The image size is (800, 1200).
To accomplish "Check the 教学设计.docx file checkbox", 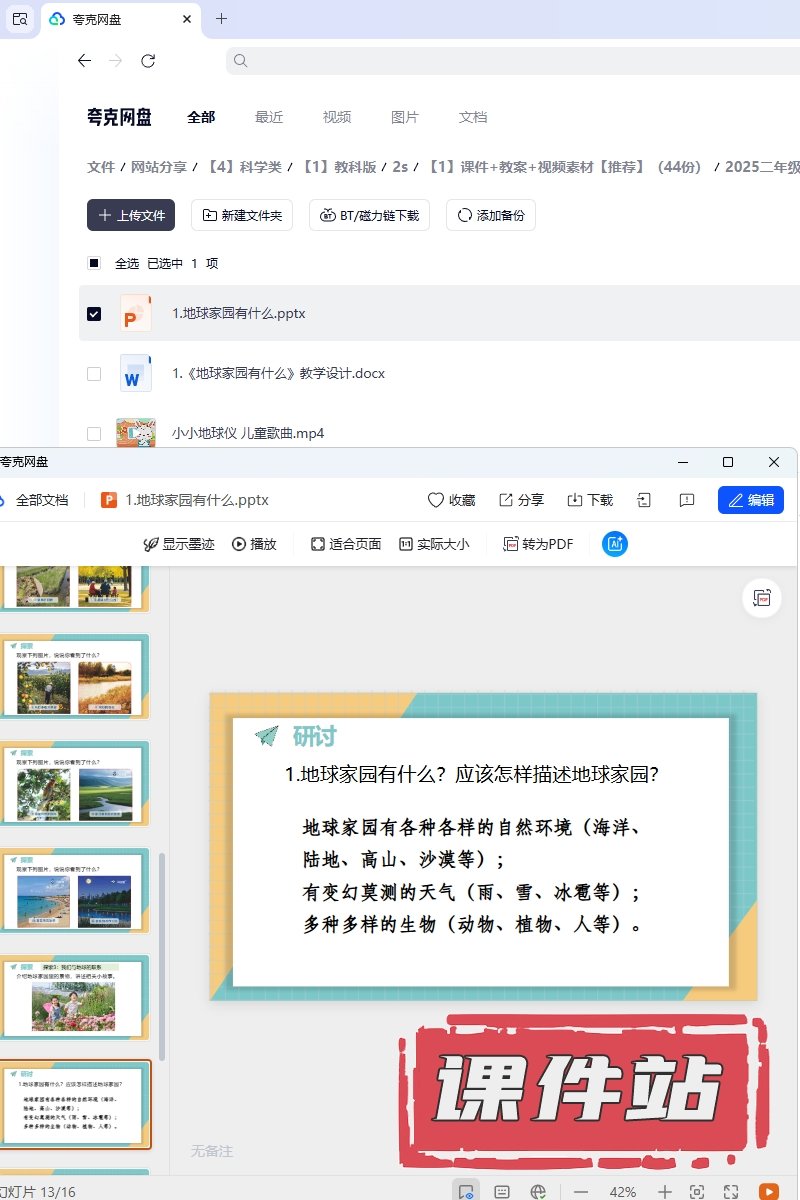I will click(94, 374).
